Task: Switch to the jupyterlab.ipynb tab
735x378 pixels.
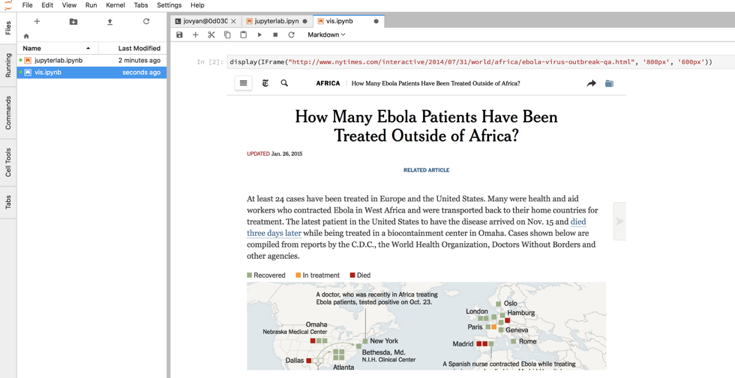Action: coord(277,21)
